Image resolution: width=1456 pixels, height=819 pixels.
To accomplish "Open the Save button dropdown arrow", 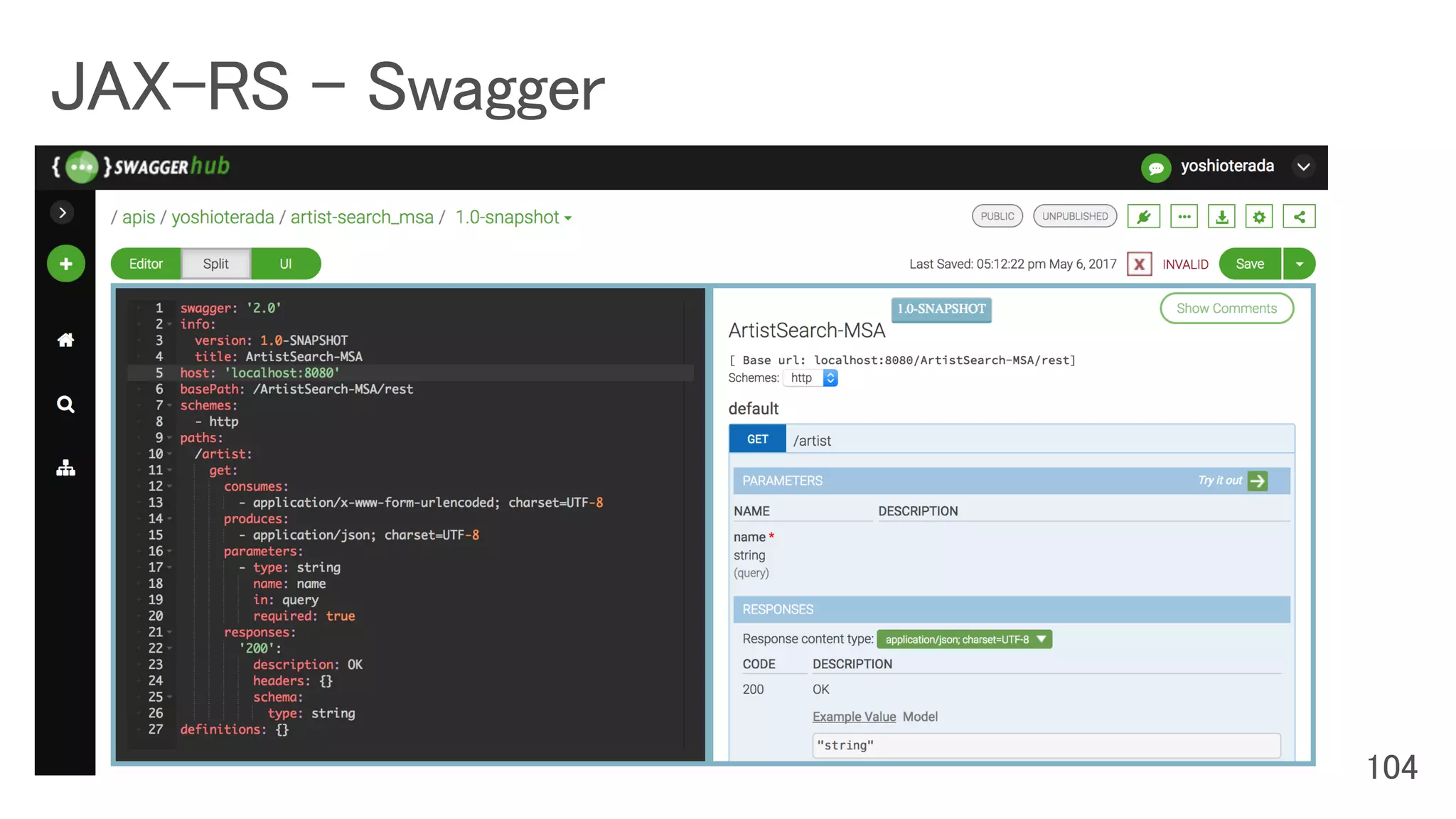I will point(1299,264).
